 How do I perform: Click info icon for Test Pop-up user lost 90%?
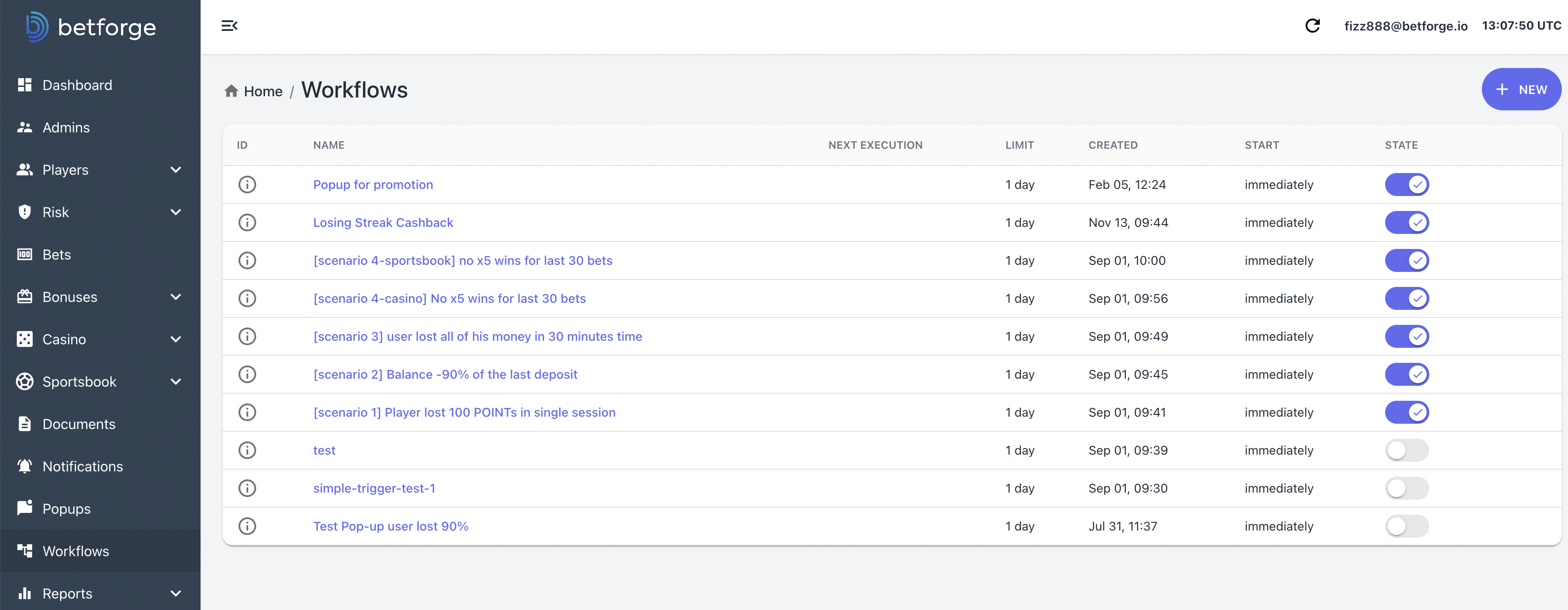click(x=247, y=526)
